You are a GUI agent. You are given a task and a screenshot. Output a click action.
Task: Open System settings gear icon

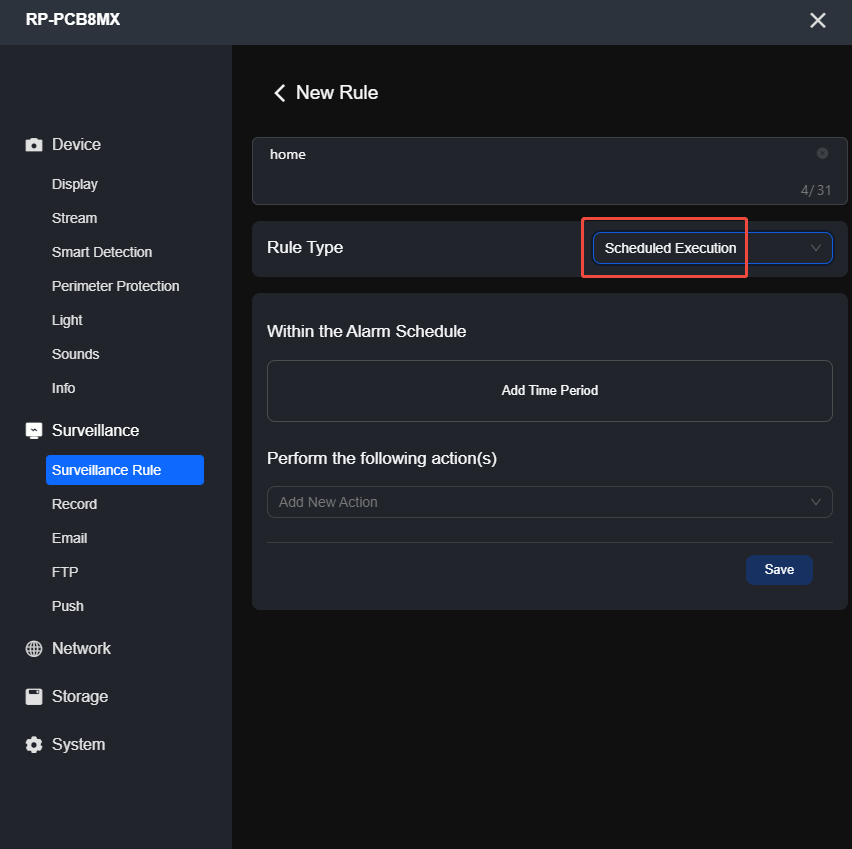33,744
